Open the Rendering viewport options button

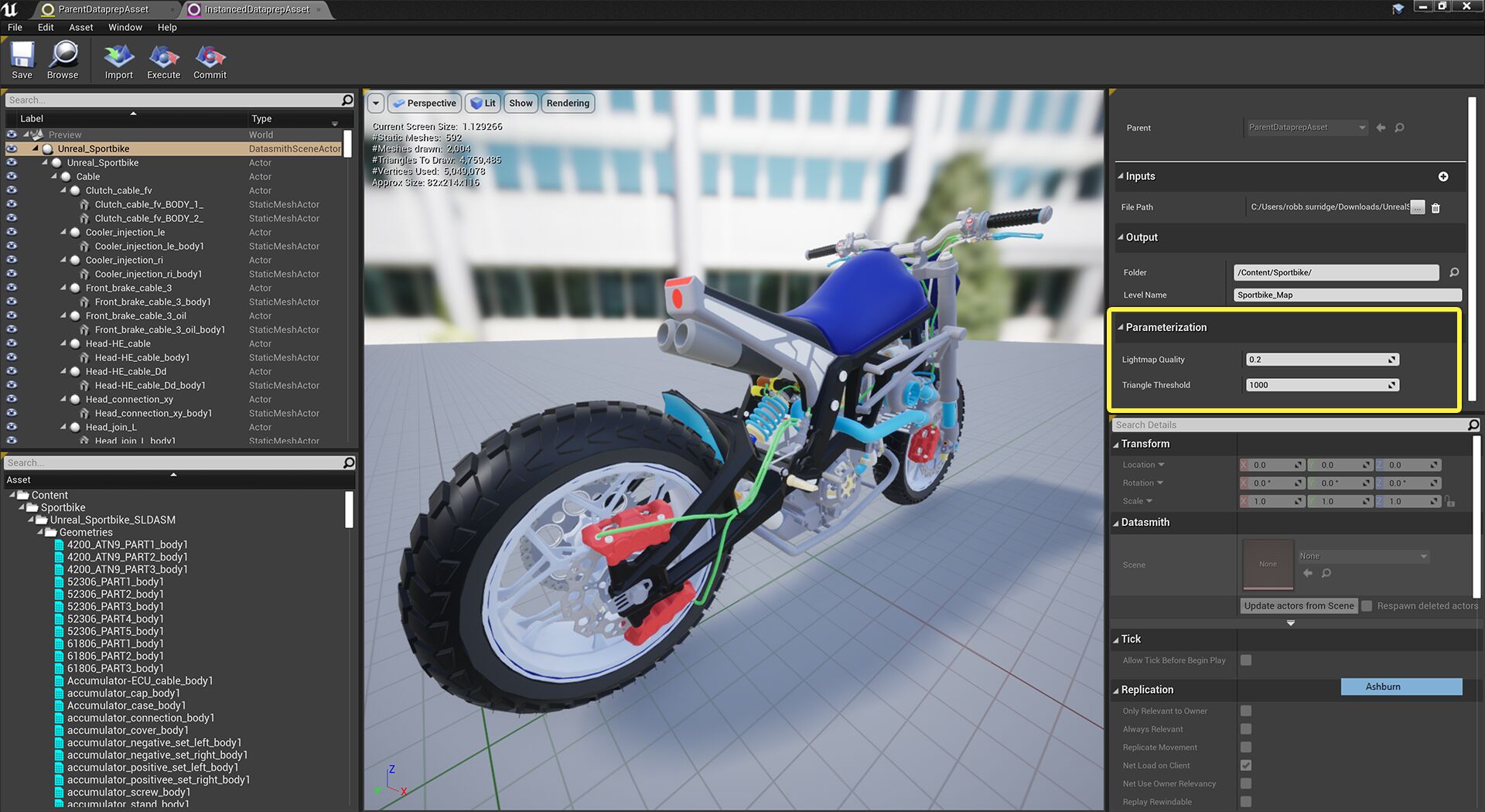click(x=568, y=103)
